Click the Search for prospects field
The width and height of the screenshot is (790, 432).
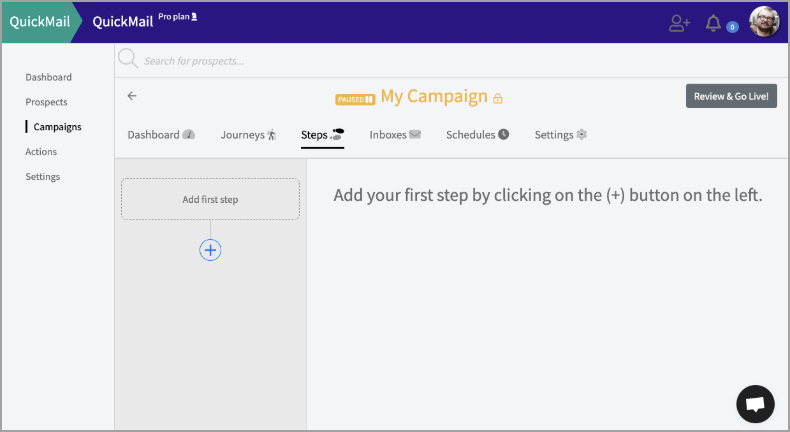300,61
